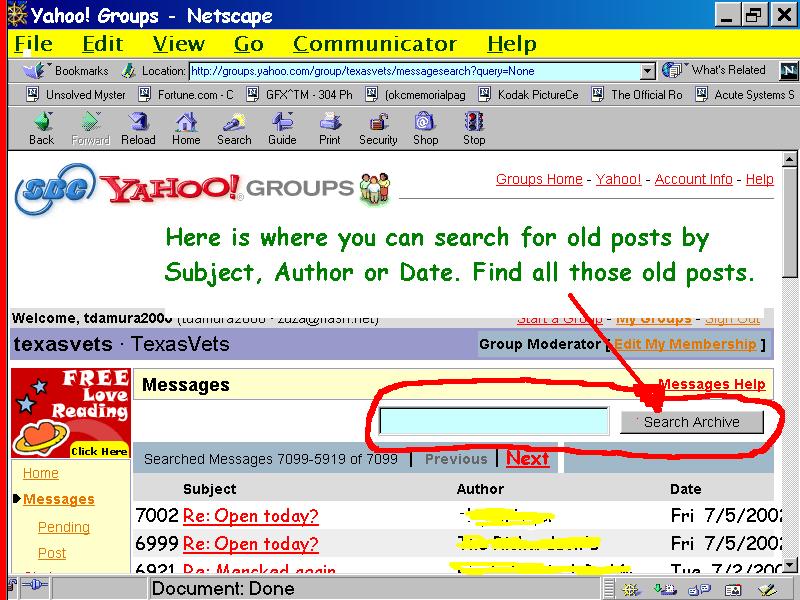Go to the Home page icon
Image resolution: width=800 pixels, height=600 pixels.
coord(186,129)
